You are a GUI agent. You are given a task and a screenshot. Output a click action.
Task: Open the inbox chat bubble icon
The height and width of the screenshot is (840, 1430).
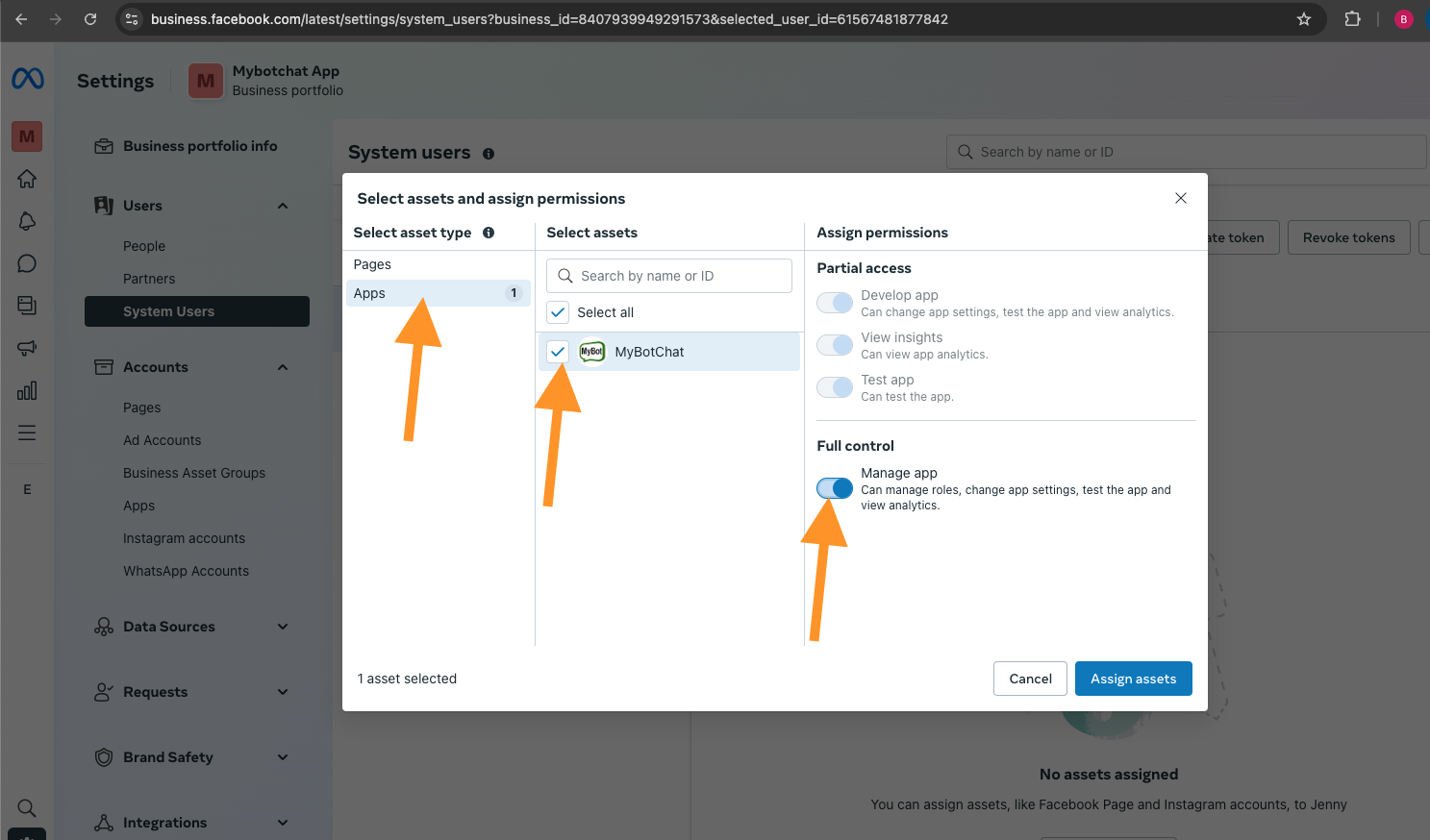(x=27, y=263)
